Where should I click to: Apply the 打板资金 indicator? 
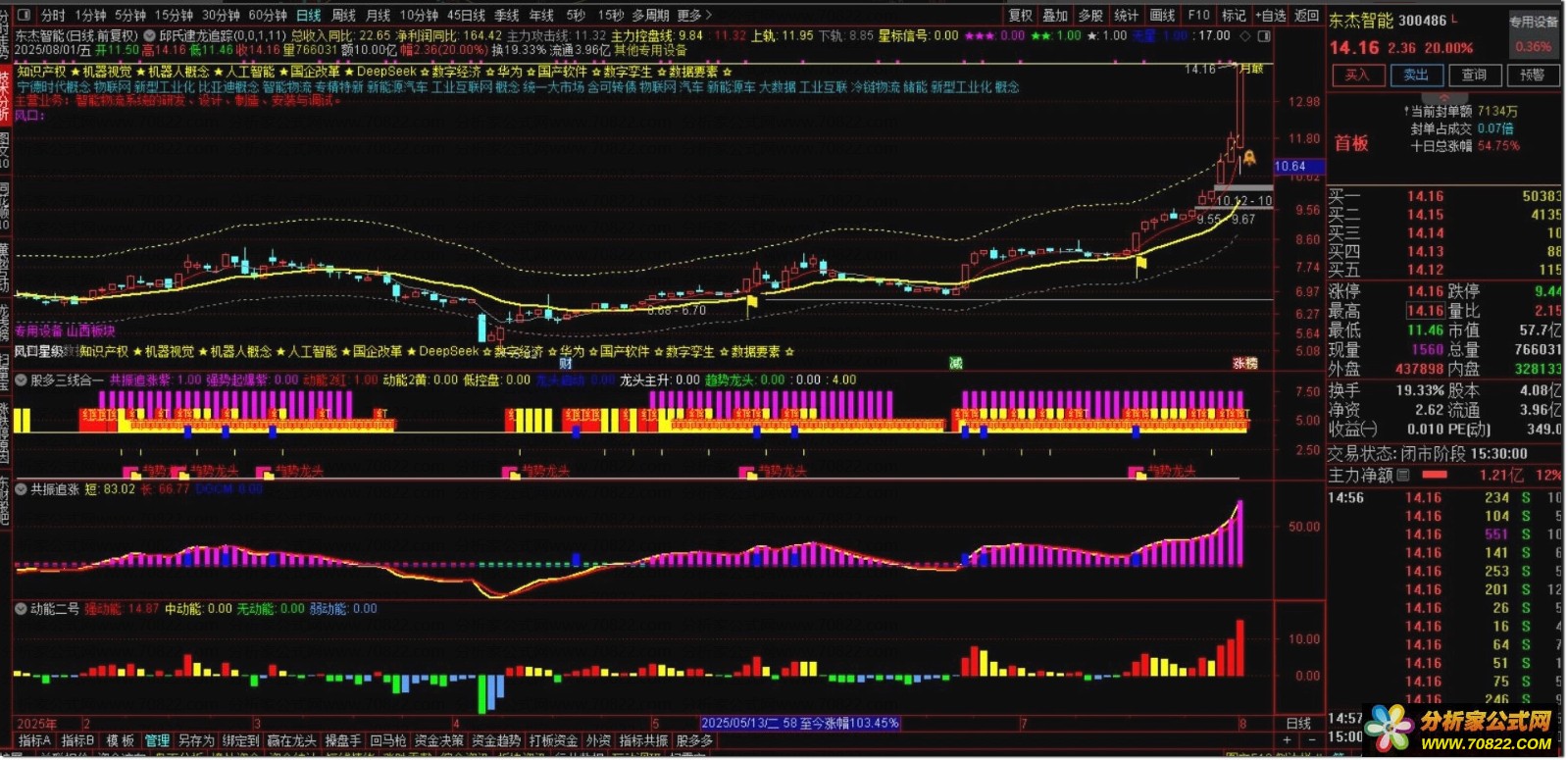(554, 740)
